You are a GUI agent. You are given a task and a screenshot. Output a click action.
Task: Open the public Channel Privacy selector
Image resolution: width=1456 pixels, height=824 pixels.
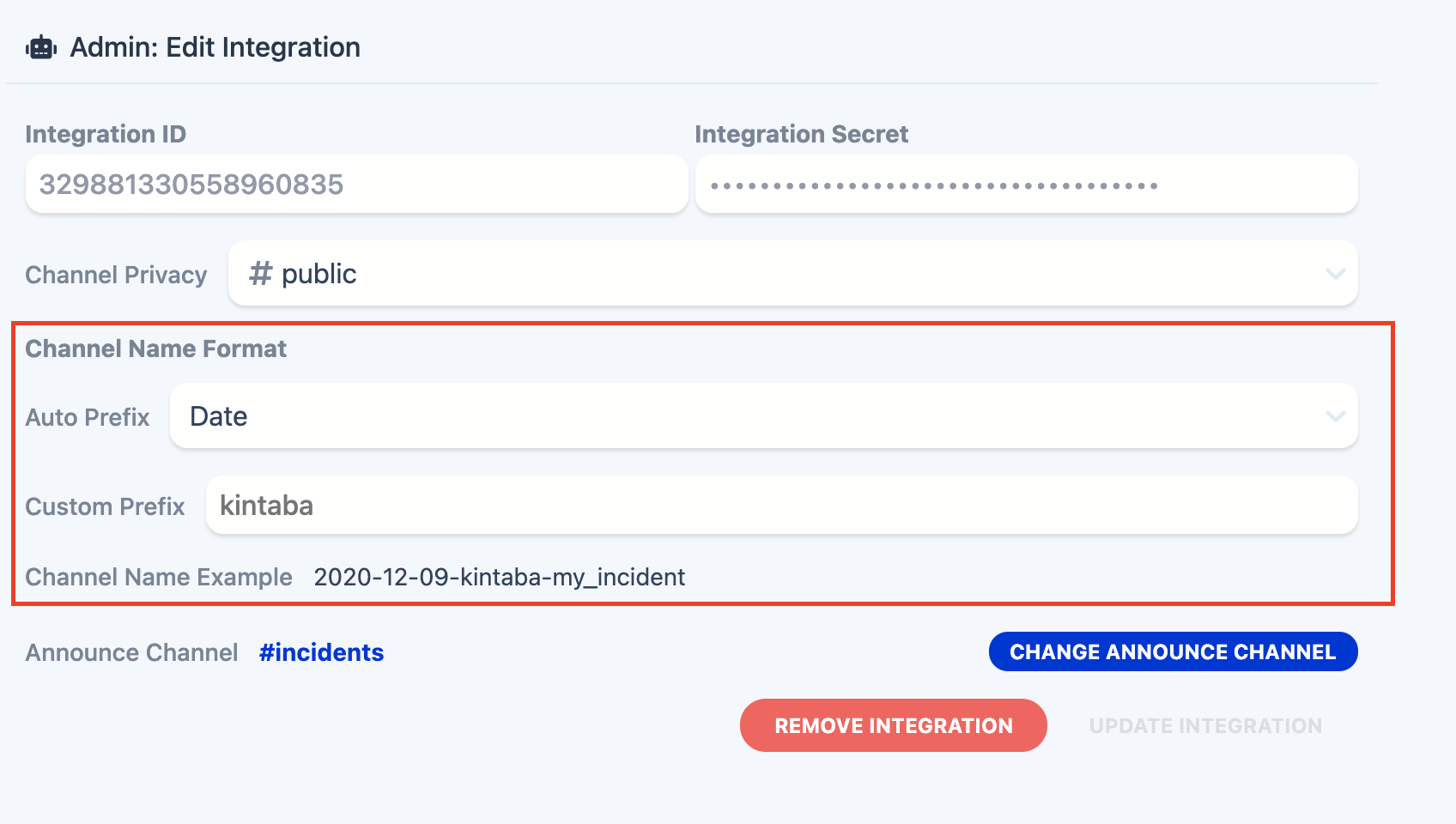click(793, 274)
